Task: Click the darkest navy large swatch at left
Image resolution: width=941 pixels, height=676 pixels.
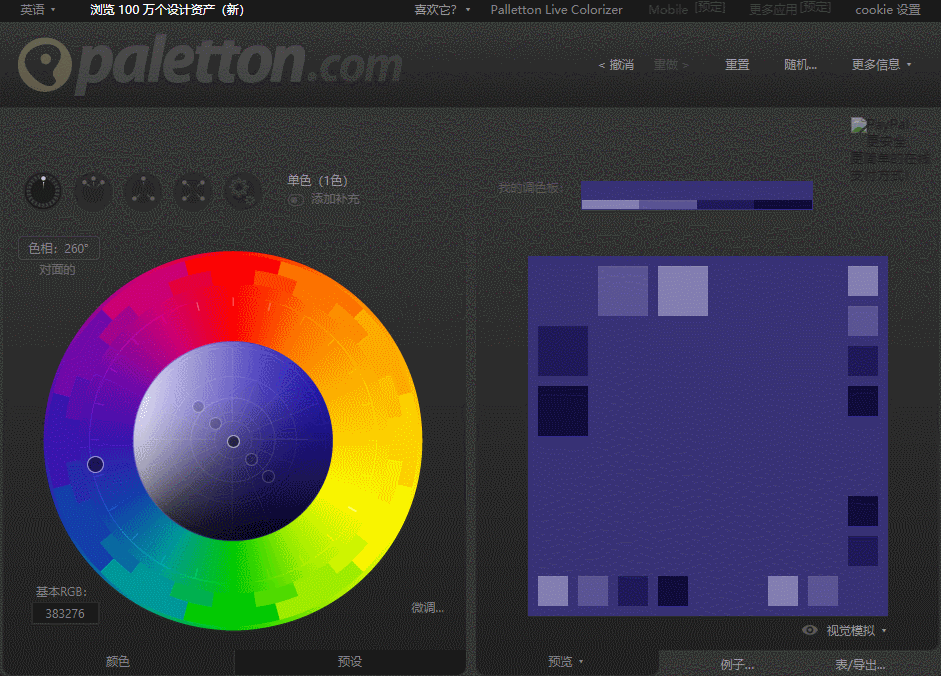Action: [x=563, y=411]
